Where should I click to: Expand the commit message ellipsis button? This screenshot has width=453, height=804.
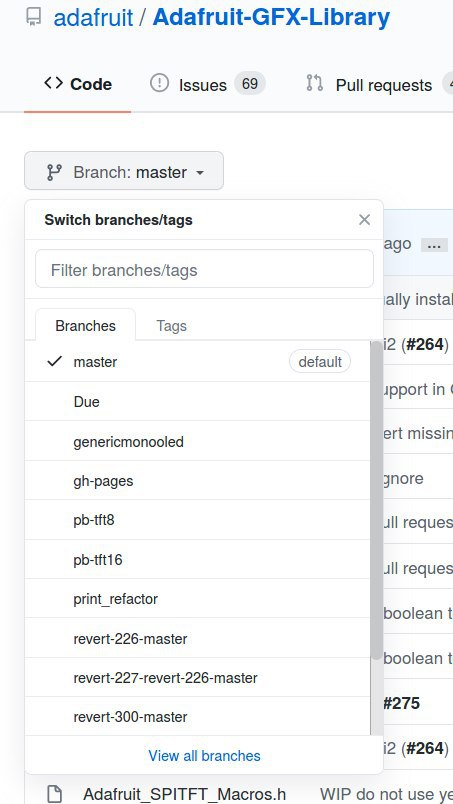click(x=434, y=245)
